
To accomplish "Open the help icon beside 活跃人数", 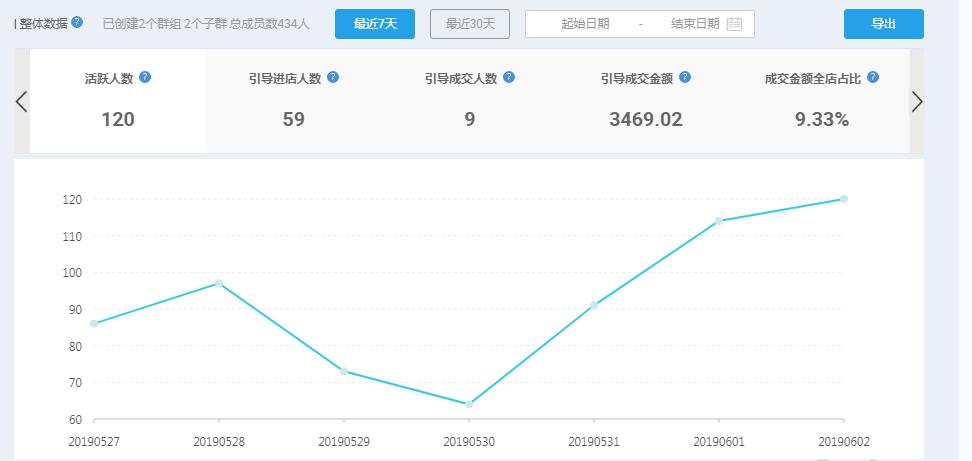I will point(145,77).
